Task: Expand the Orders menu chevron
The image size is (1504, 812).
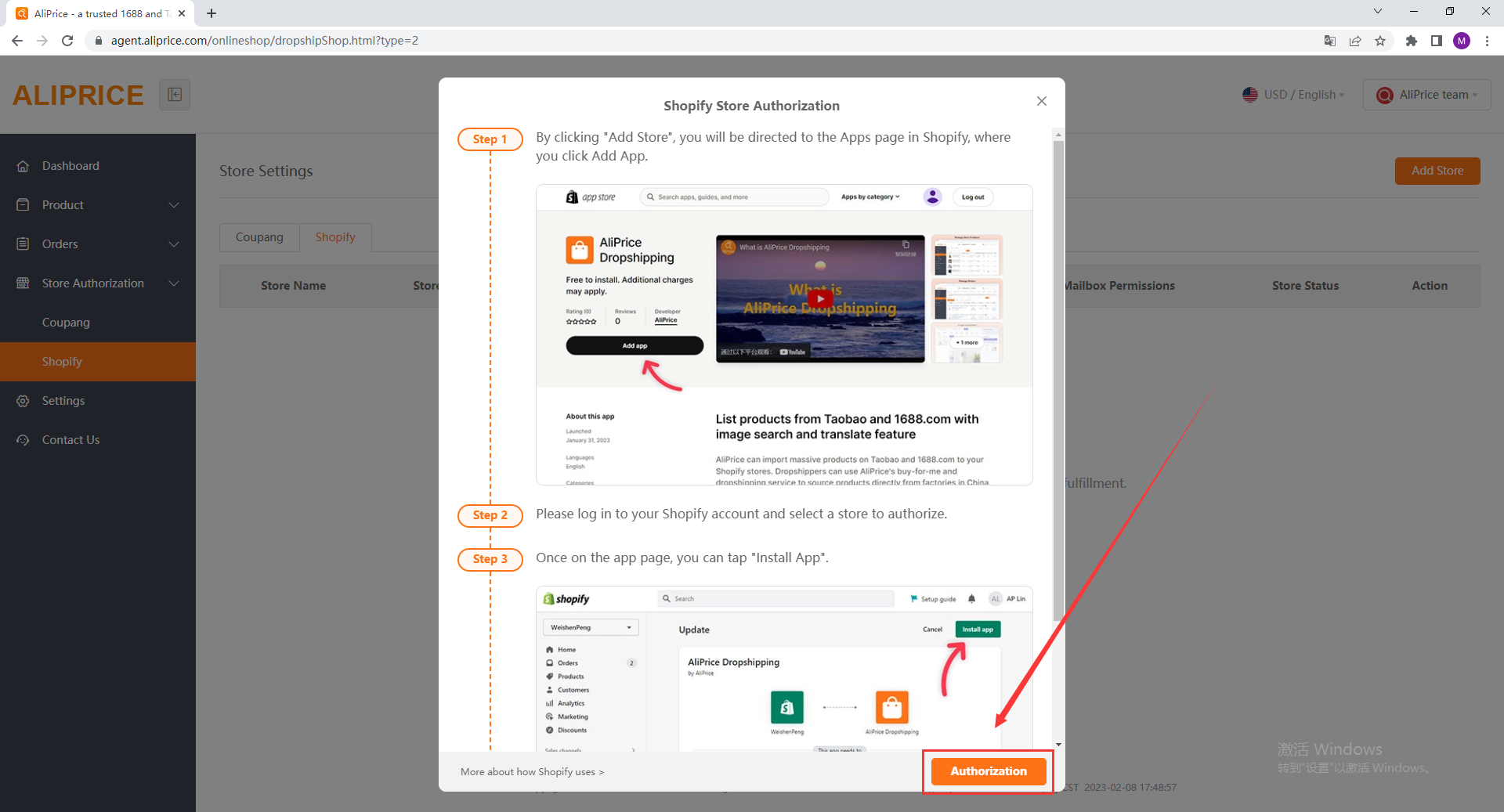Action: coord(174,244)
